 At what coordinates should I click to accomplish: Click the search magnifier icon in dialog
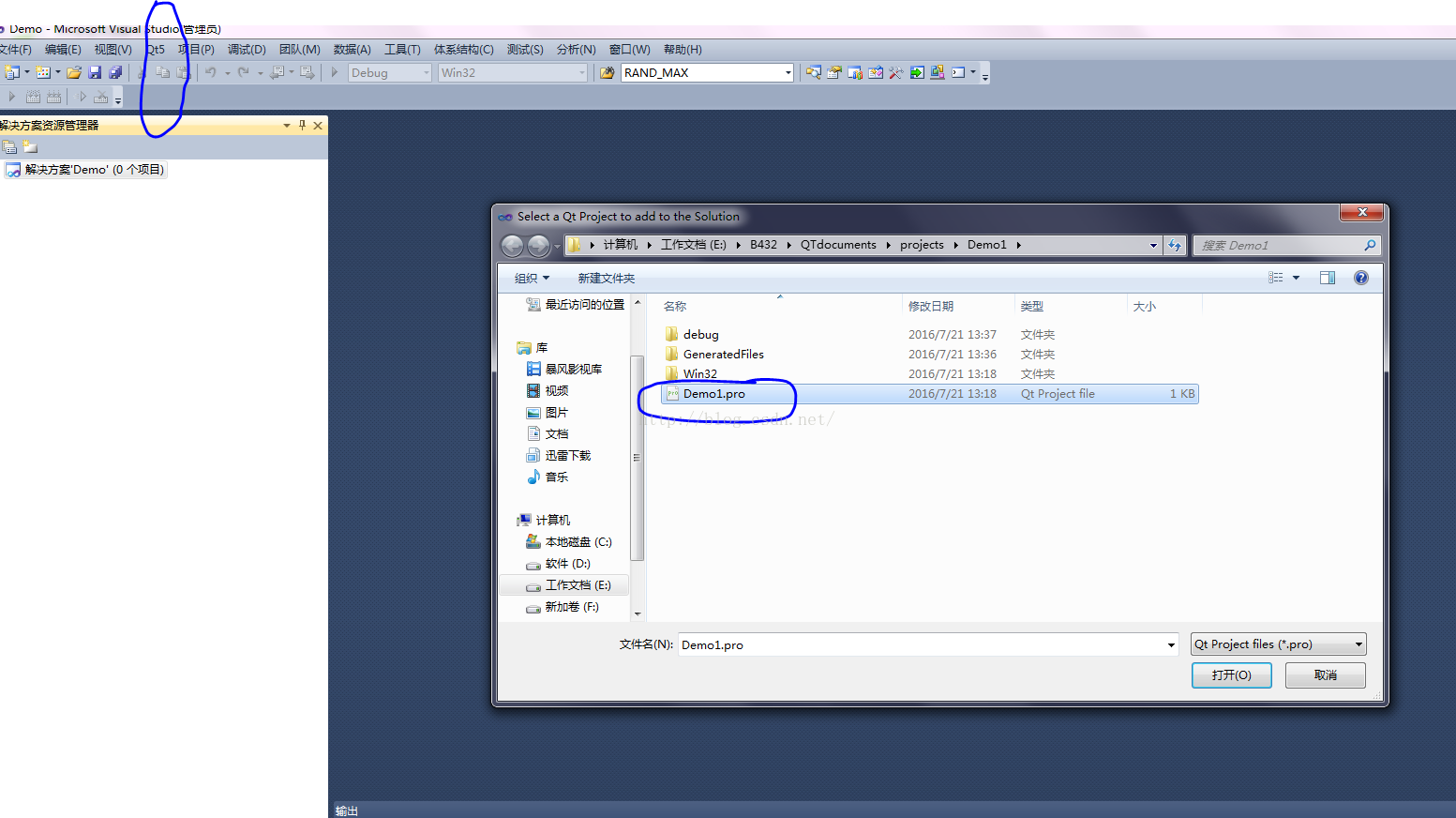pos(1370,245)
